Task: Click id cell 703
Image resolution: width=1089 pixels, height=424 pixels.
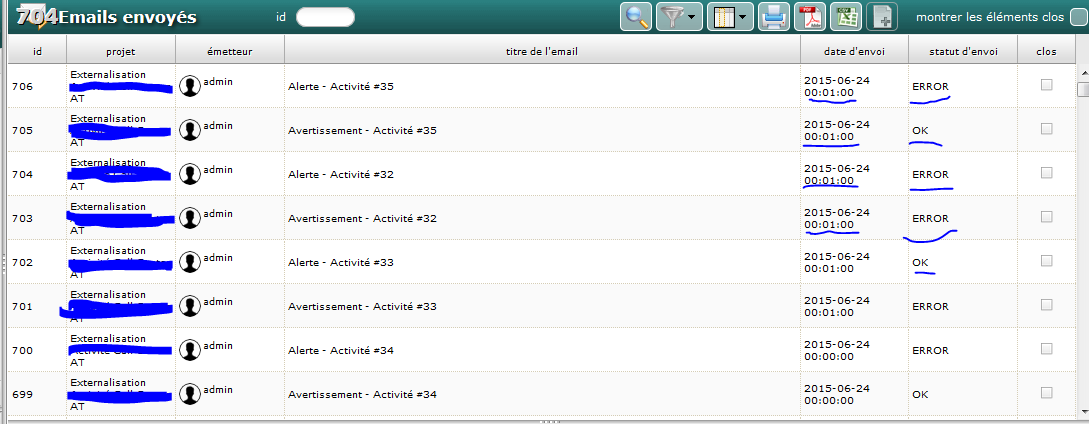Action: point(22,219)
